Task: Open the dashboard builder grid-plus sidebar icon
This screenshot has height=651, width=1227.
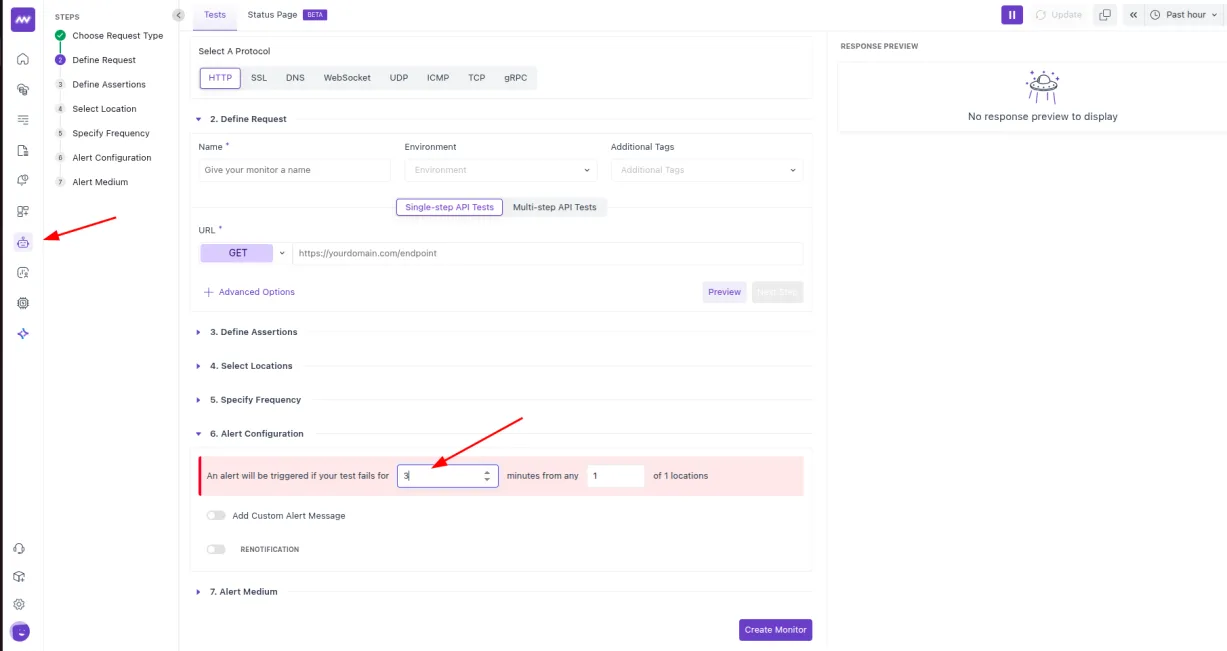Action: pyautogui.click(x=23, y=211)
